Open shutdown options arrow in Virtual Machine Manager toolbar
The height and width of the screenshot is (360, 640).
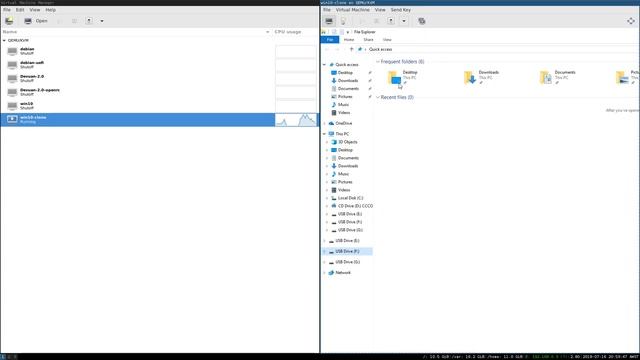pos(102,21)
